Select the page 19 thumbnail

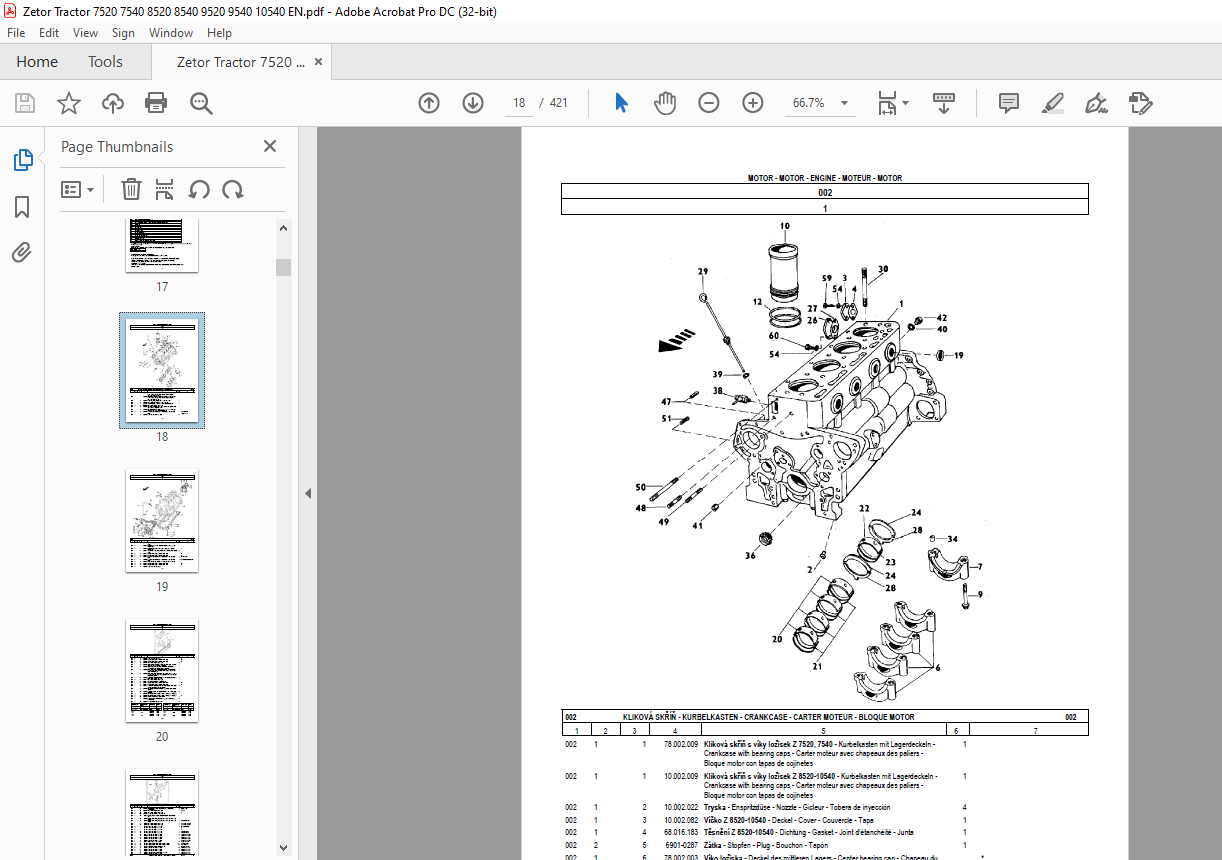162,521
